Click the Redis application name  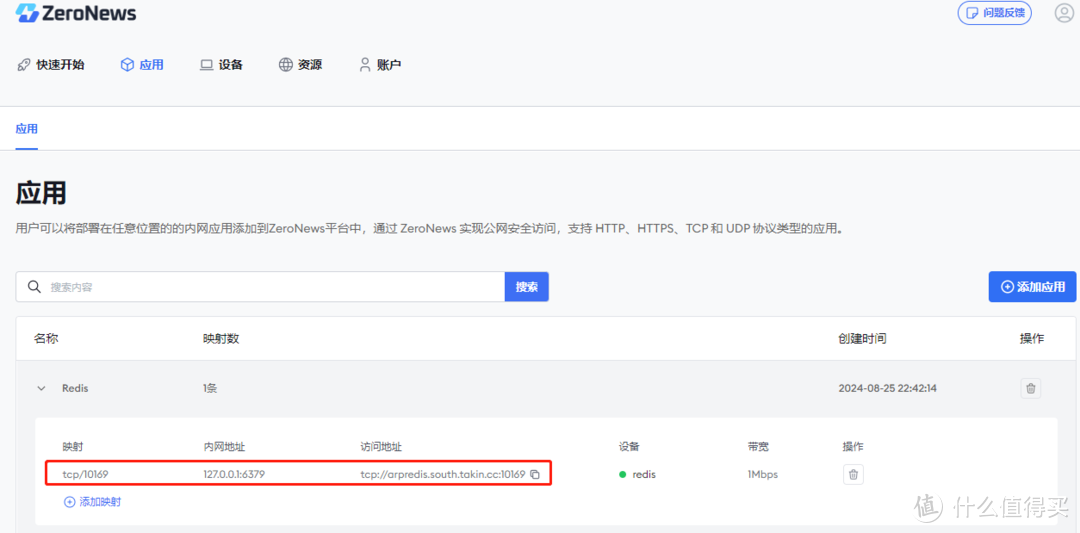click(x=75, y=388)
